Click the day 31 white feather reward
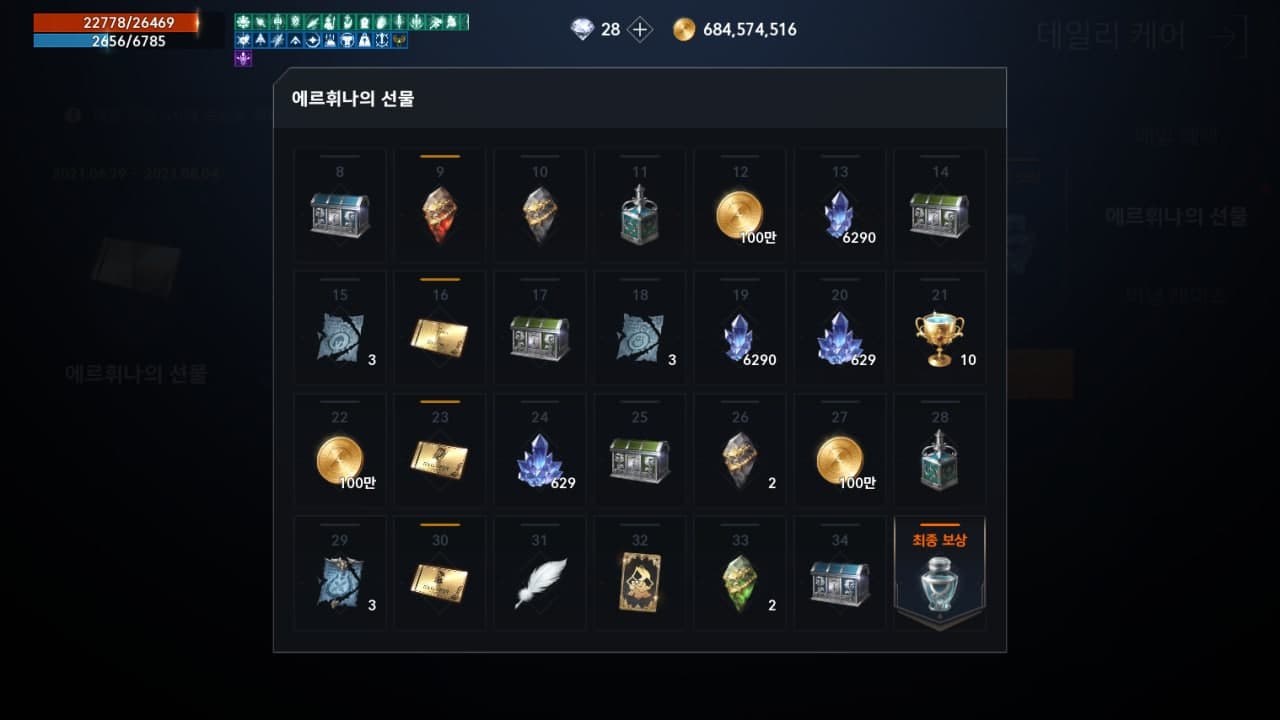 point(540,574)
